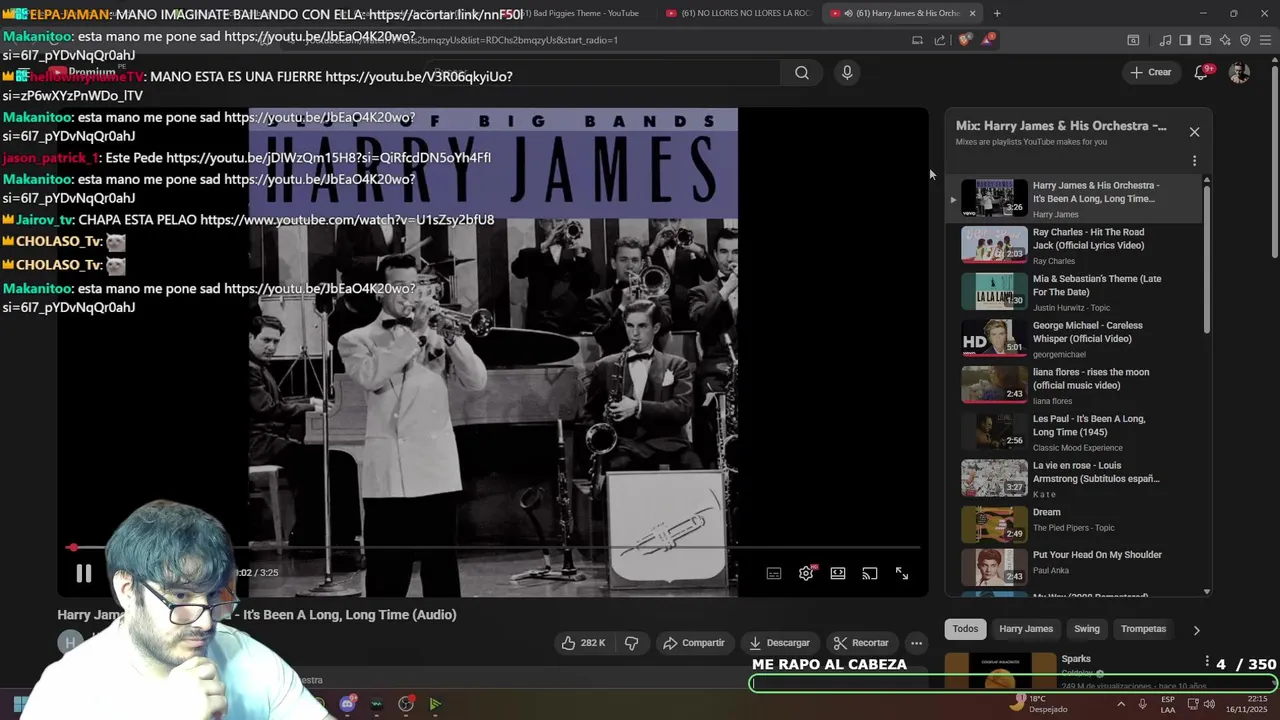Click the music note playlist toolbar icon
The width and height of the screenshot is (1280, 720).
click(1165, 40)
